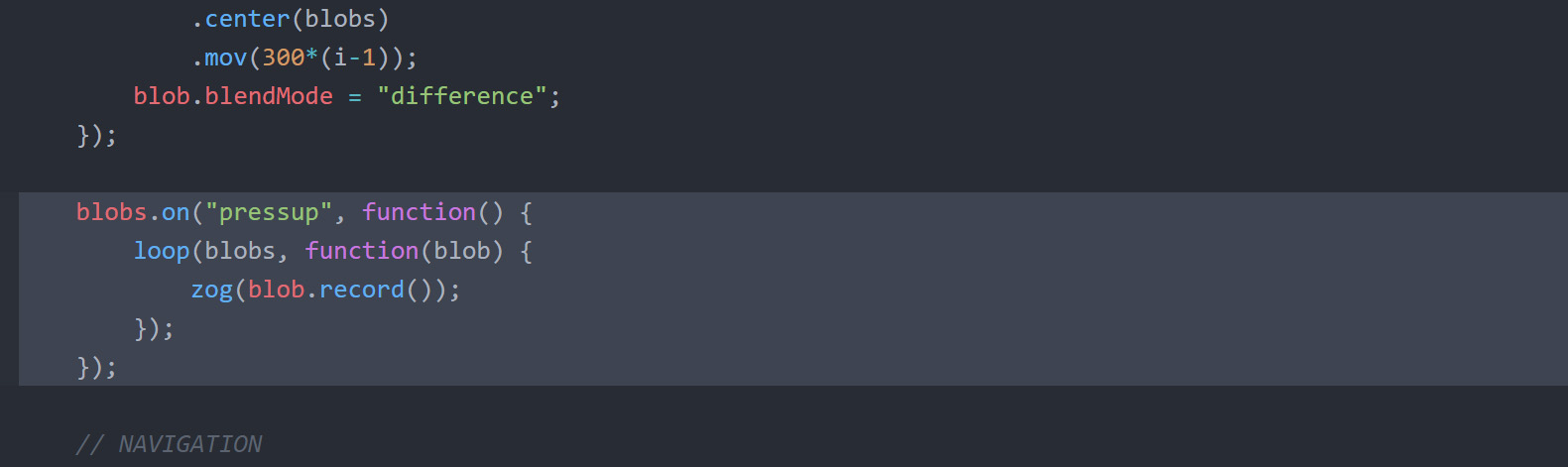The width and height of the screenshot is (1568, 467).
Task: Click the blendMode property name
Action: pyautogui.click(x=269, y=96)
